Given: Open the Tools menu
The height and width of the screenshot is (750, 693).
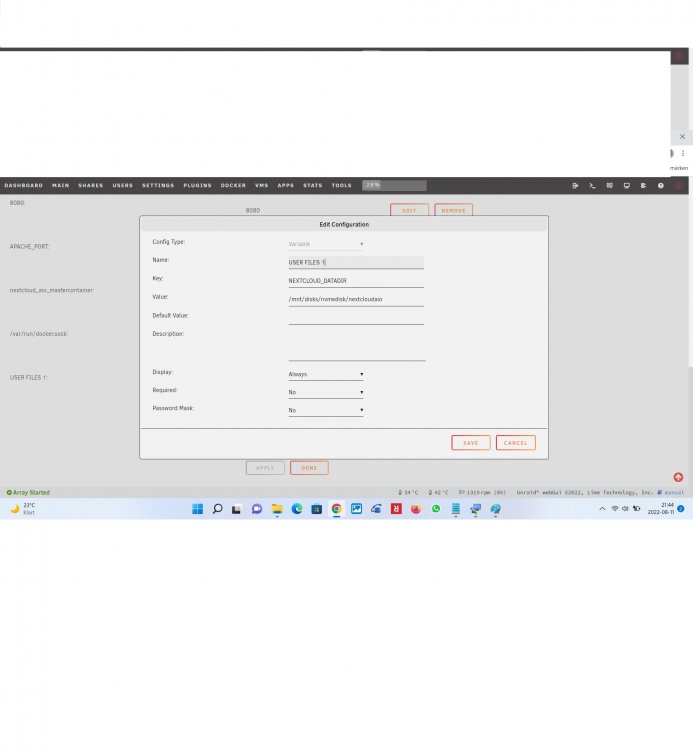Looking at the screenshot, I should (341, 185).
